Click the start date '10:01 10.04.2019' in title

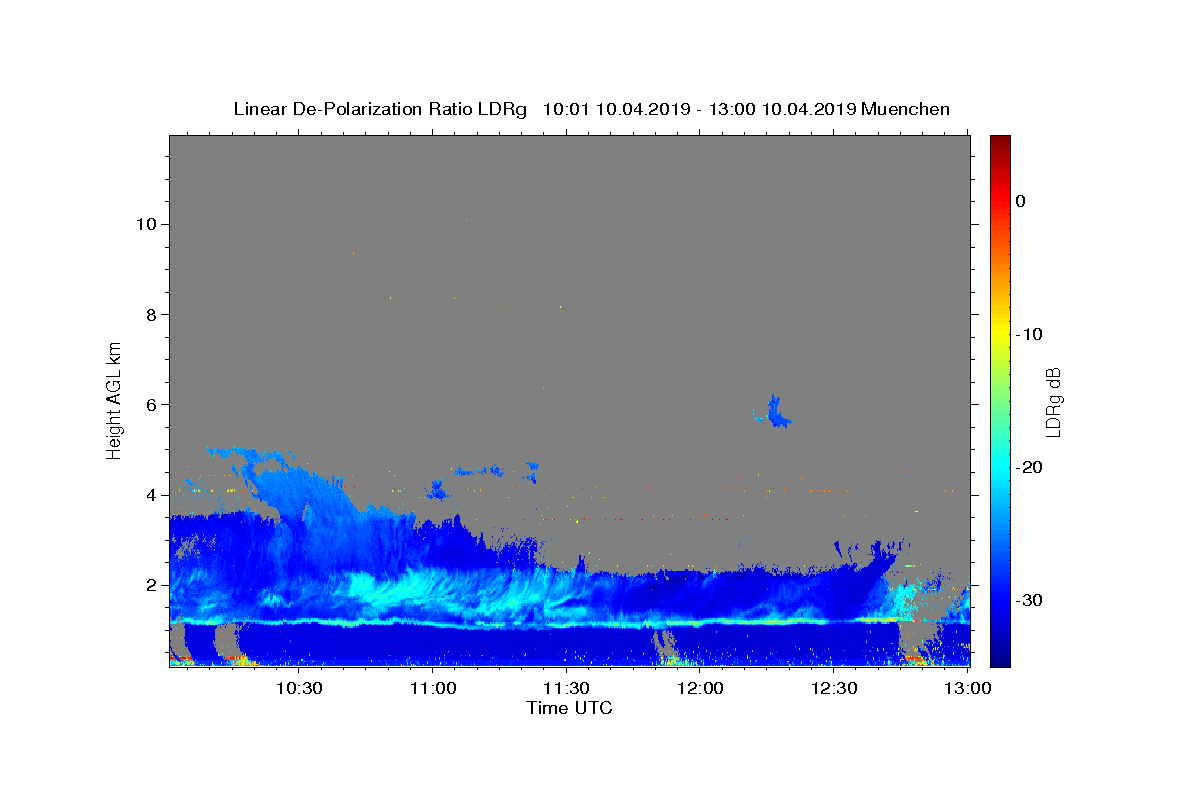(615, 109)
